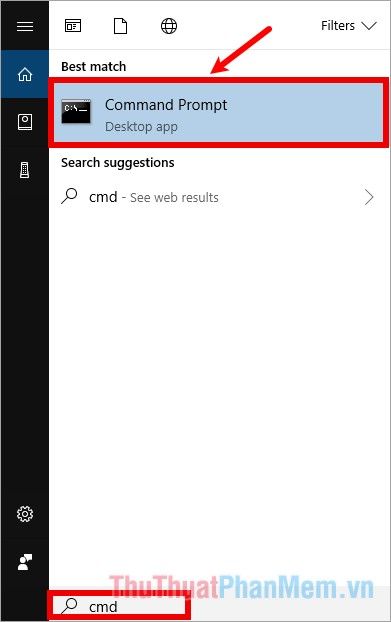
Task: Filter results by Documents icon
Action: [121, 26]
